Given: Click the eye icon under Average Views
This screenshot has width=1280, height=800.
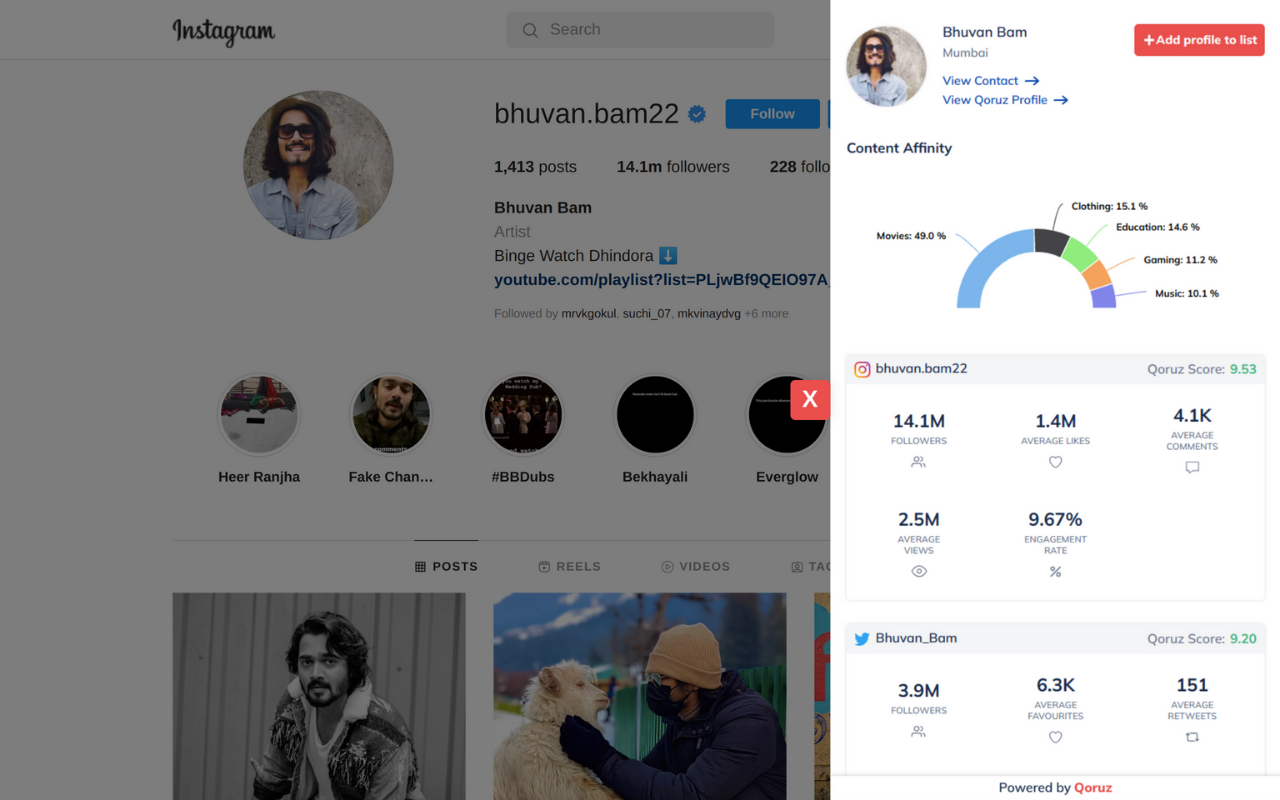Looking at the screenshot, I should pos(918,571).
